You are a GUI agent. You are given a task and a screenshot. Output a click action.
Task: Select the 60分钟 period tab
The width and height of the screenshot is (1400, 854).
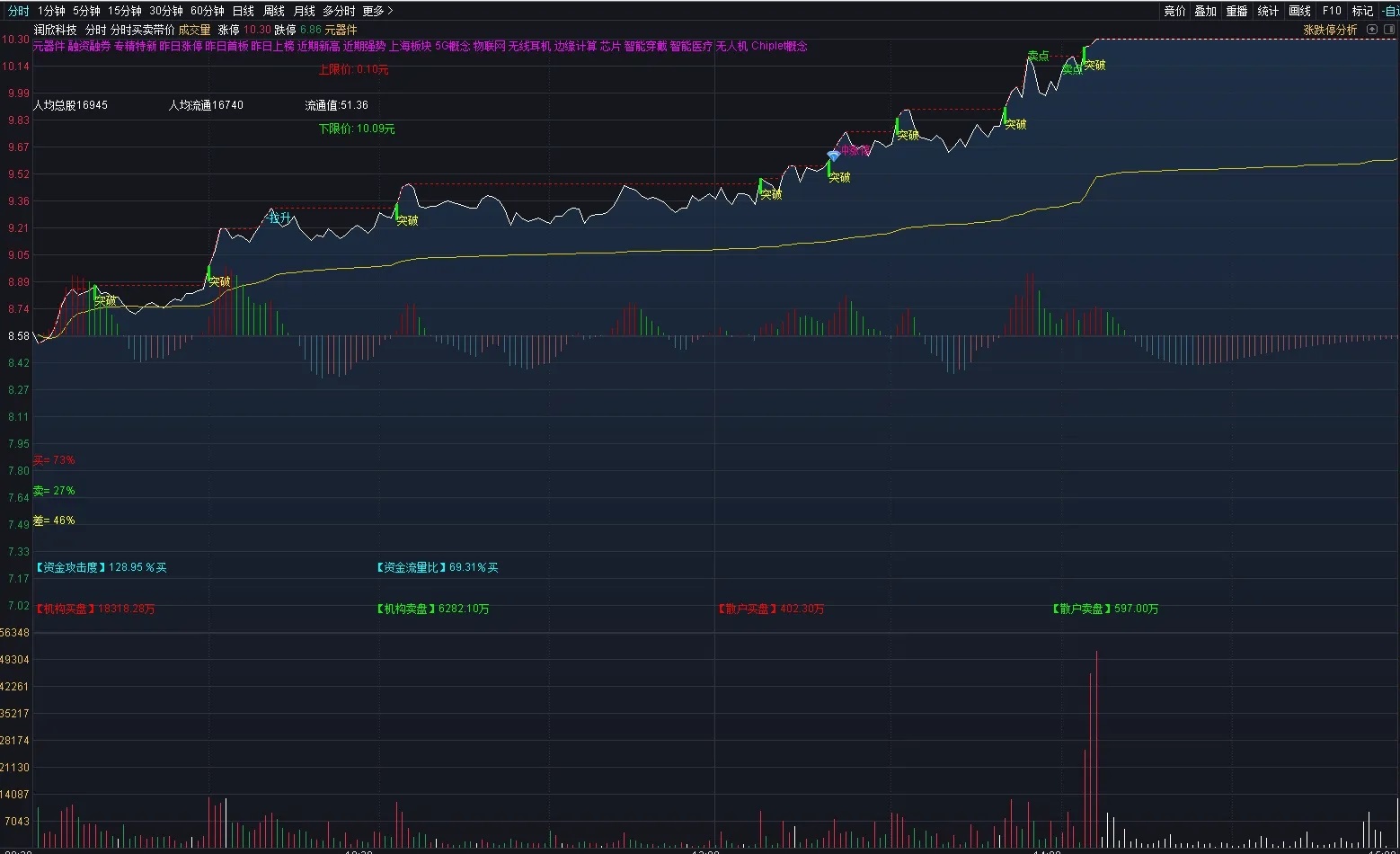pos(207,11)
